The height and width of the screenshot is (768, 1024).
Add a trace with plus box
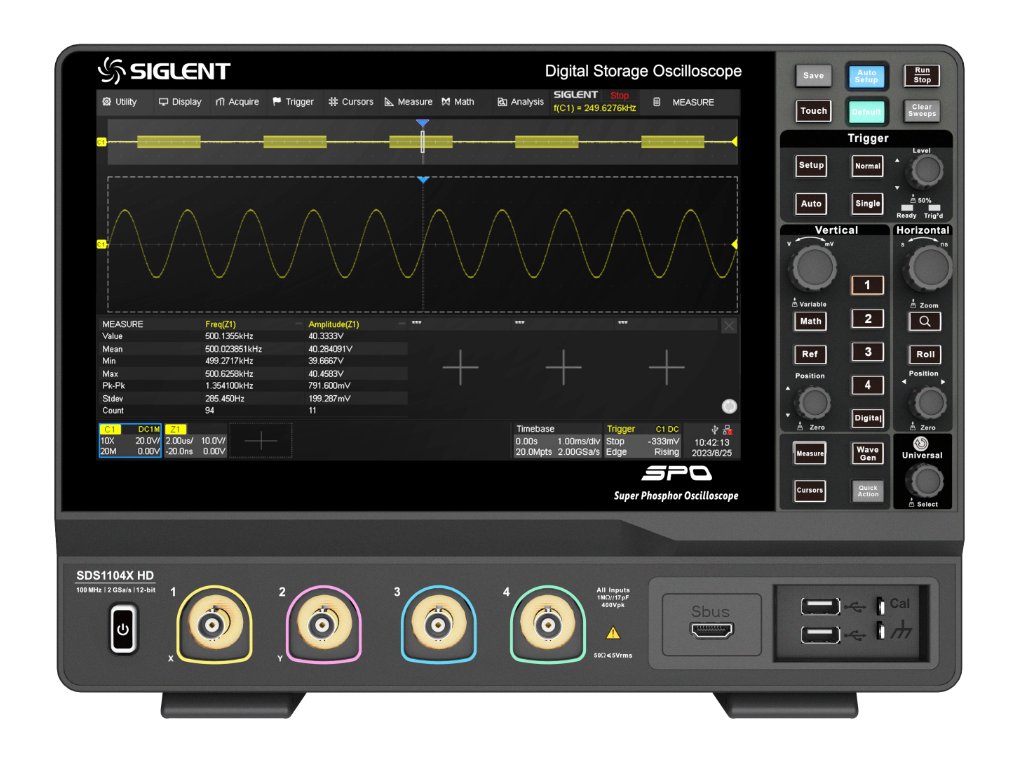point(261,441)
